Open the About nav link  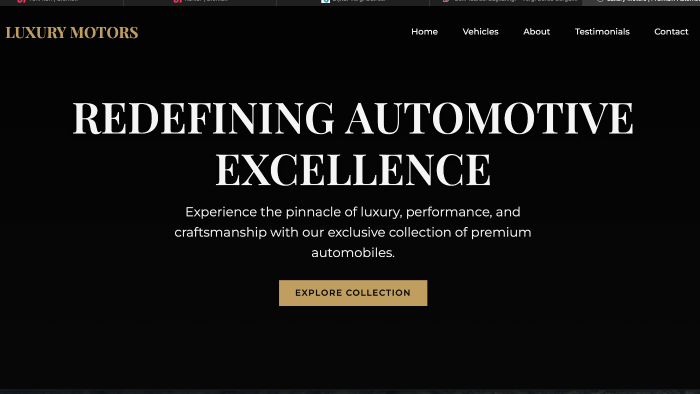[537, 32]
